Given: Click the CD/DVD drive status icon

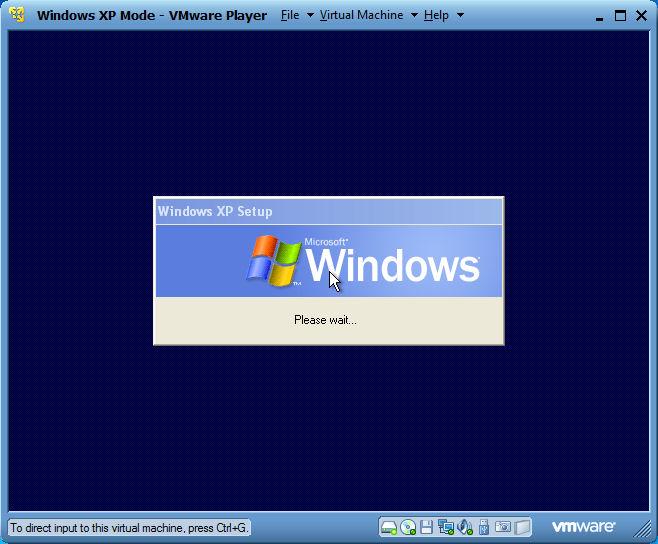Looking at the screenshot, I should pyautogui.click(x=408, y=527).
